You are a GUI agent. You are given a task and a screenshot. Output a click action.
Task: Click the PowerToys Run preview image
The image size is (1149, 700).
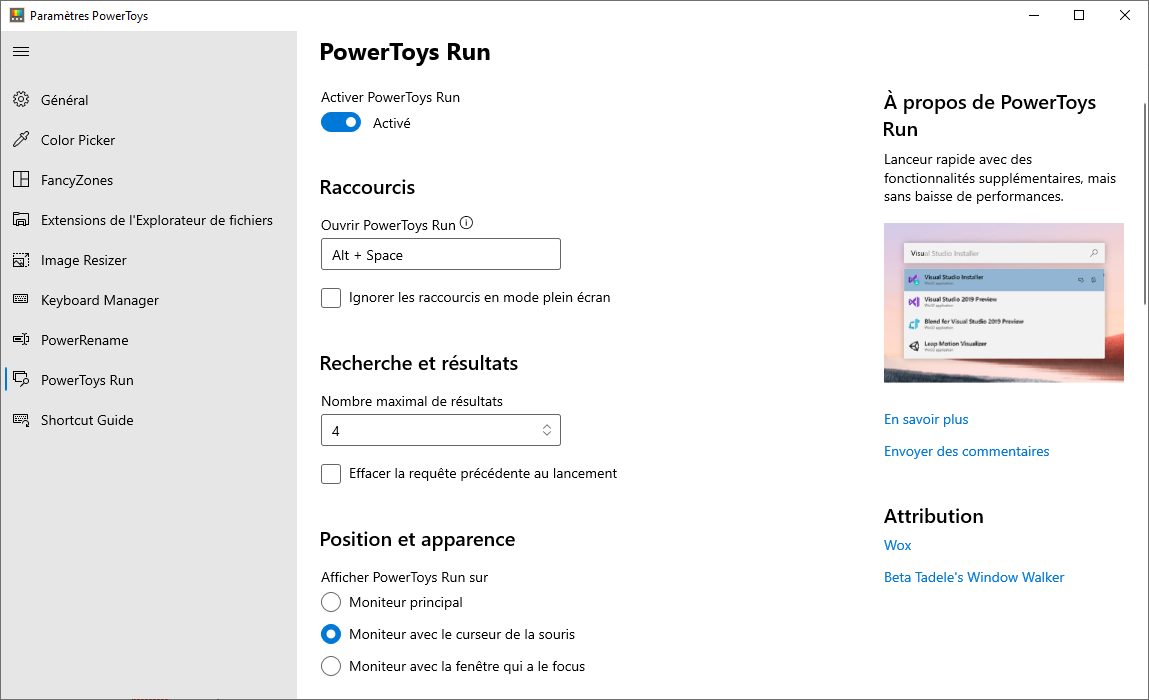(1004, 303)
